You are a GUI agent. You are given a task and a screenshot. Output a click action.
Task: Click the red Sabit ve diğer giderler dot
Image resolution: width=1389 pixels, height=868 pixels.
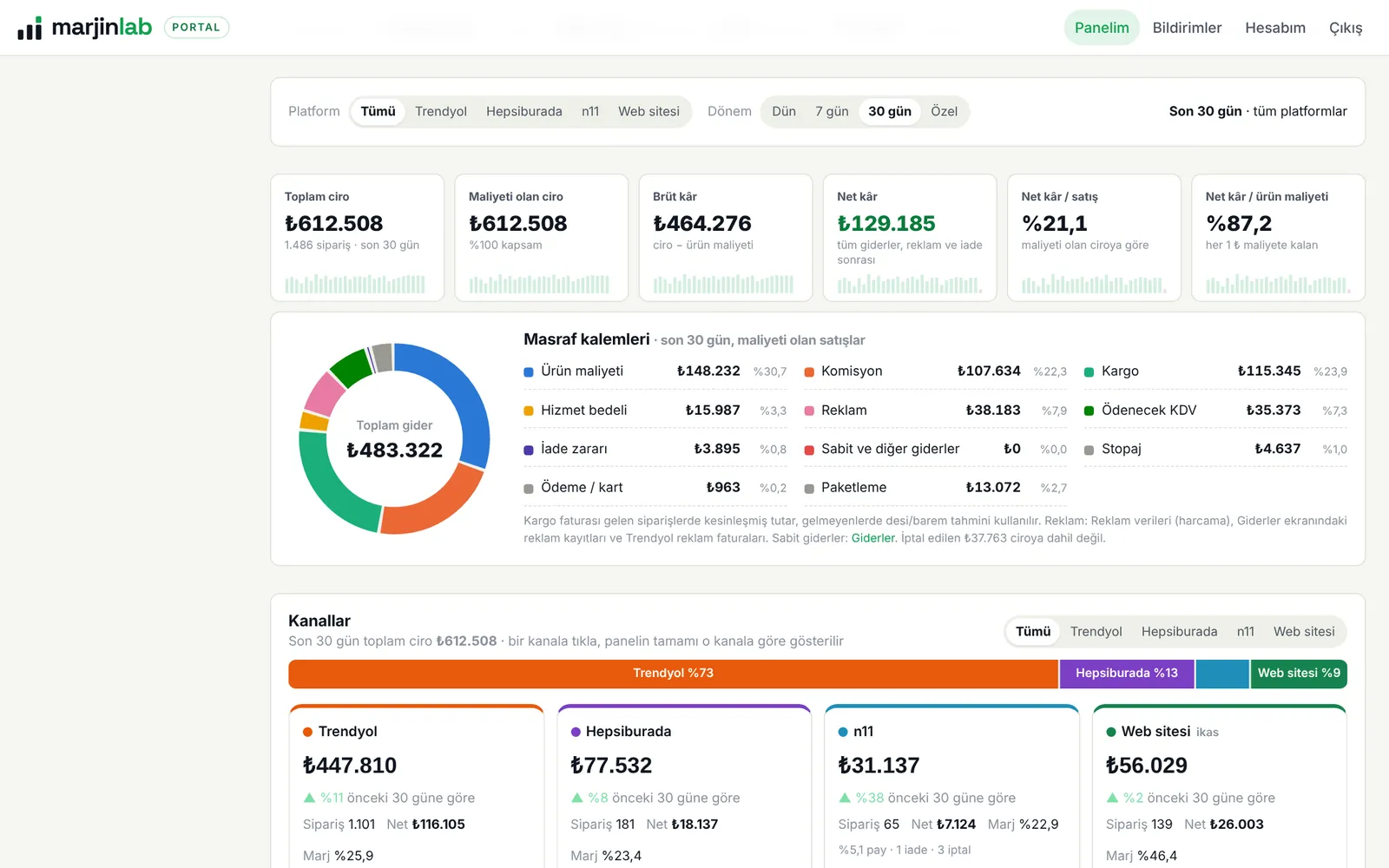click(809, 450)
